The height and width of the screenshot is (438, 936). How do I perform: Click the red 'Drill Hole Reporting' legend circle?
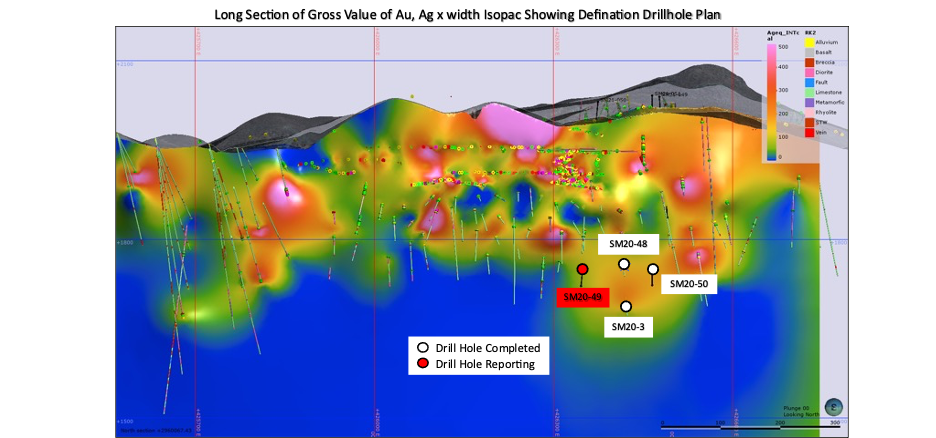(423, 363)
